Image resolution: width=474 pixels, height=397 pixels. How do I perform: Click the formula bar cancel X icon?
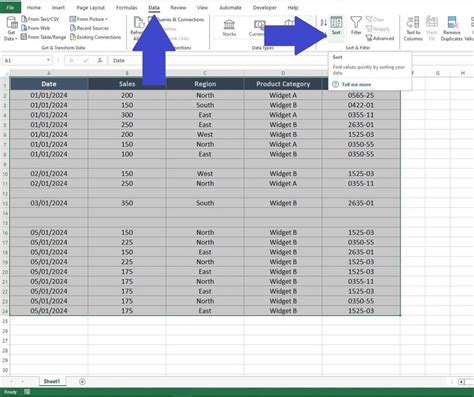pos(71,60)
